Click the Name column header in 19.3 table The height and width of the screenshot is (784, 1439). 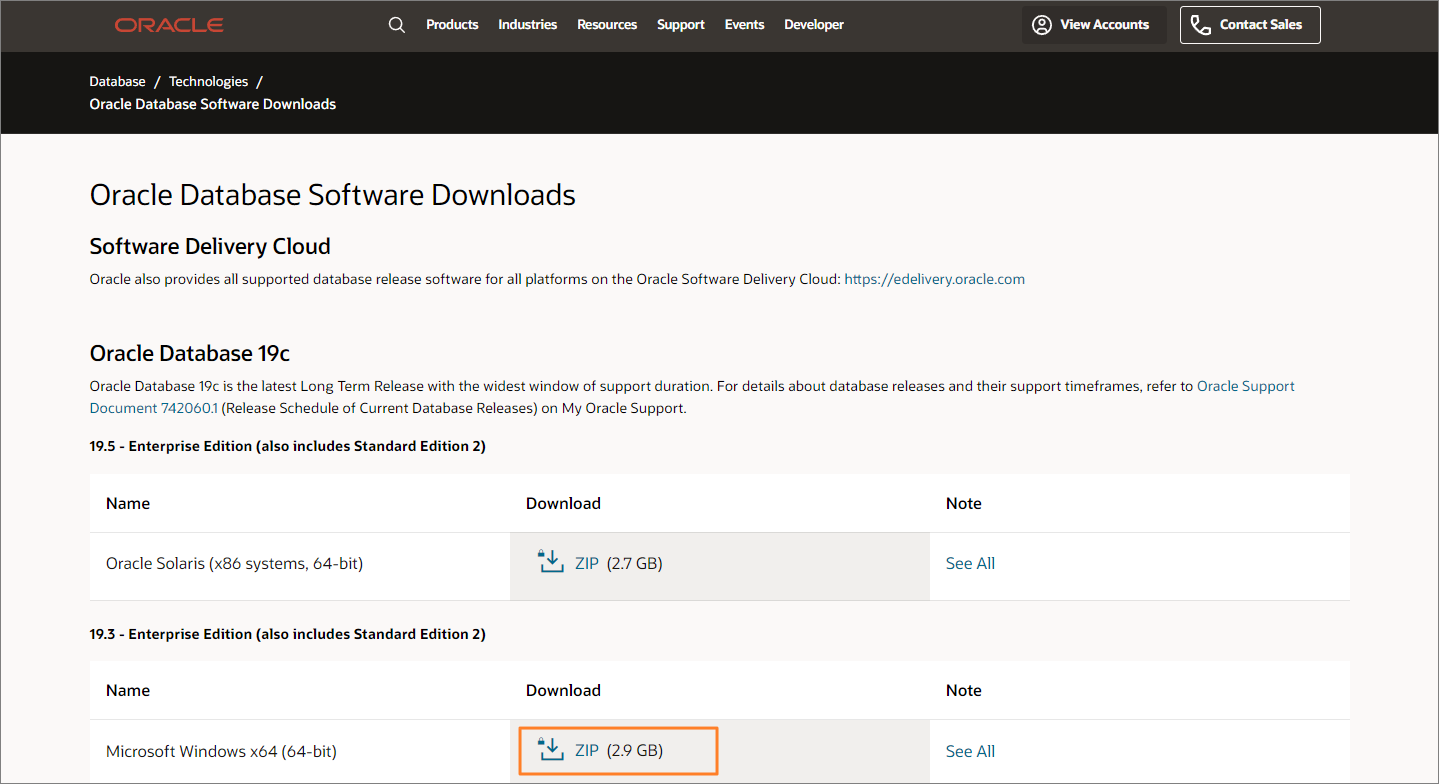128,690
